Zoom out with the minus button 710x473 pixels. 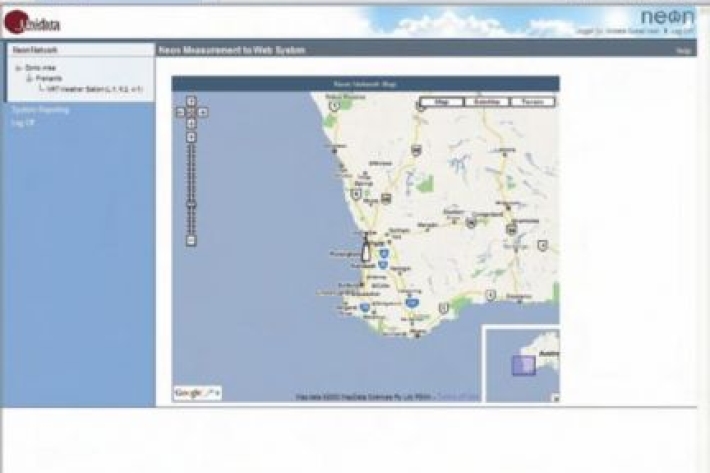point(191,241)
